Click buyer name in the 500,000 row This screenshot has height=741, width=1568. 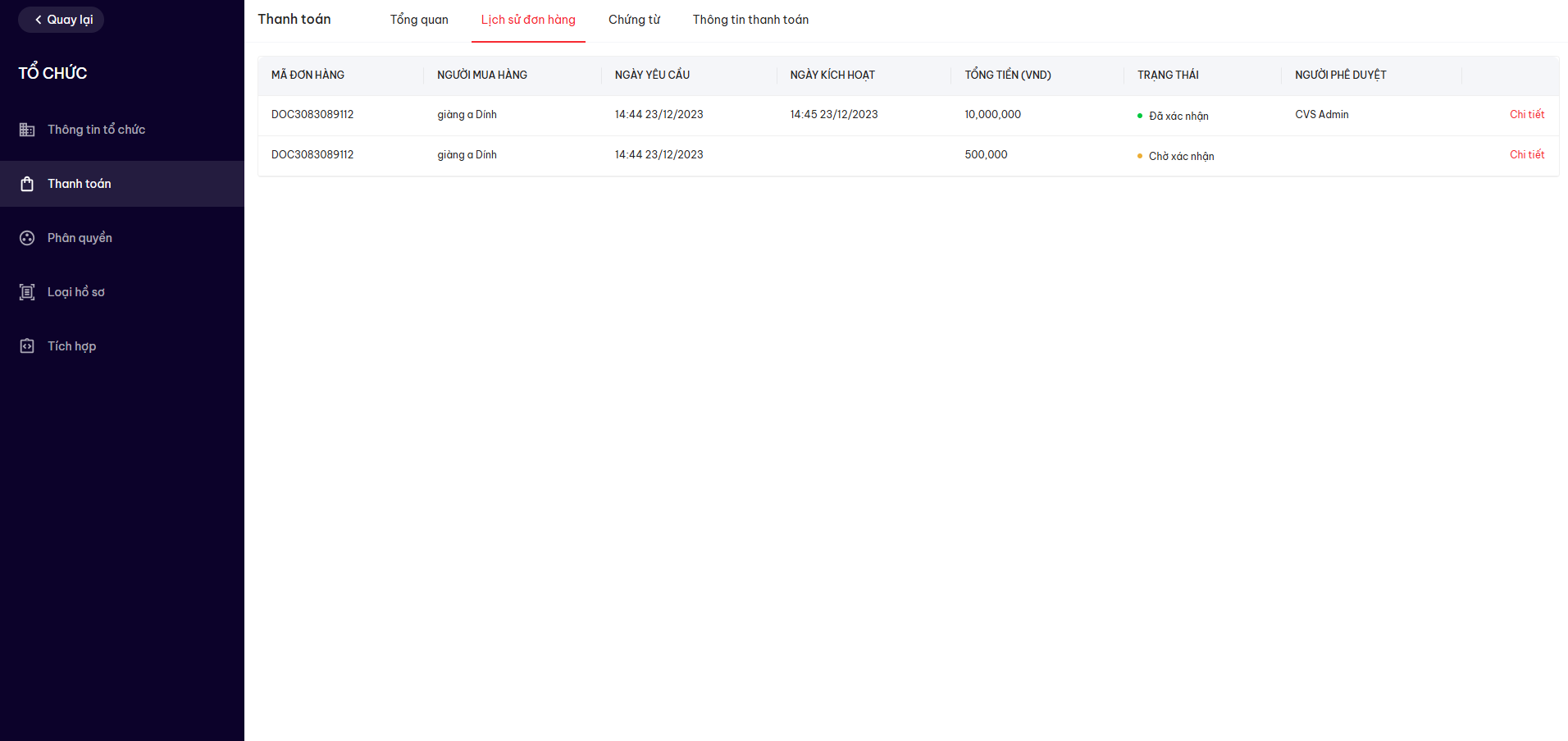click(467, 154)
